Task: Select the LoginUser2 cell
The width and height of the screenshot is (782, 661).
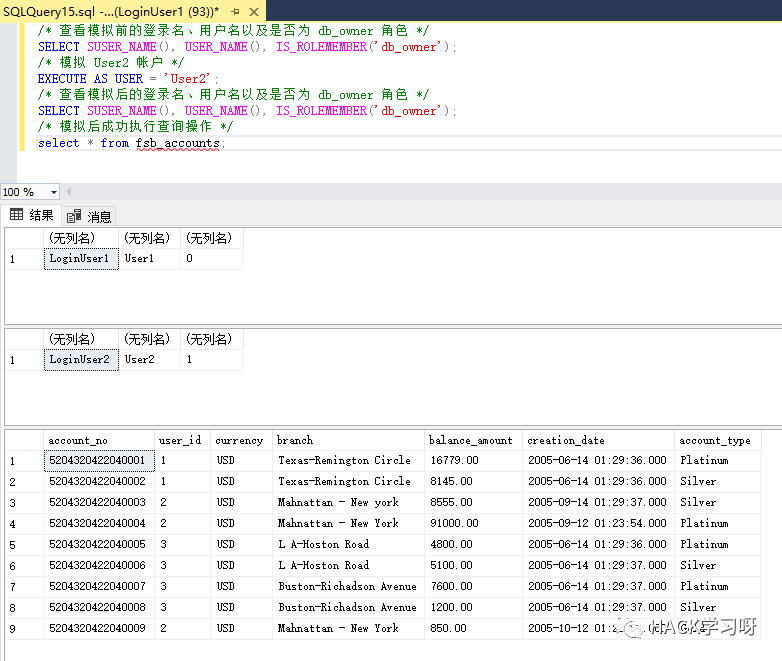Action: (81, 360)
